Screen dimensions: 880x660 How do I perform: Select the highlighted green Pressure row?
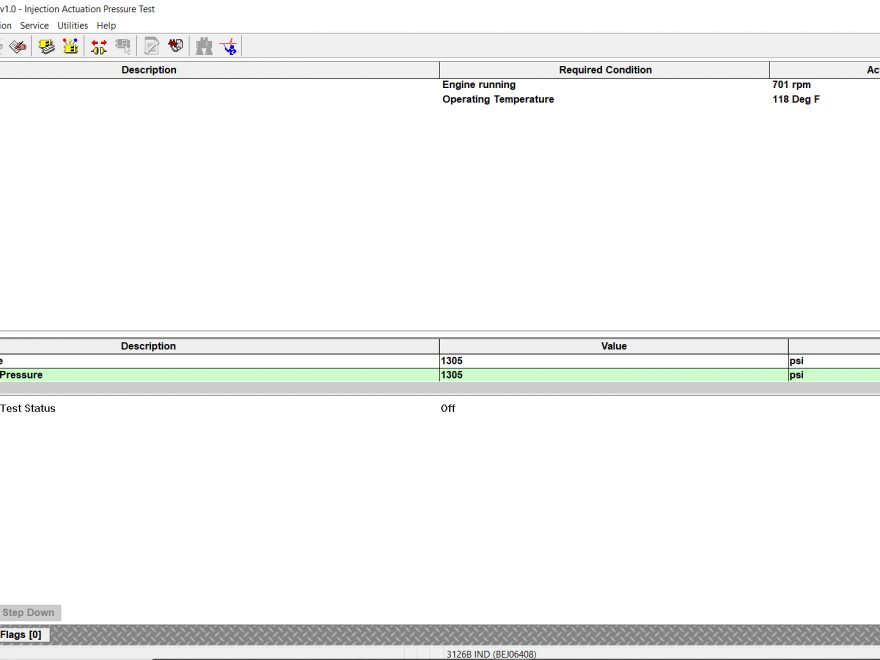coord(440,375)
